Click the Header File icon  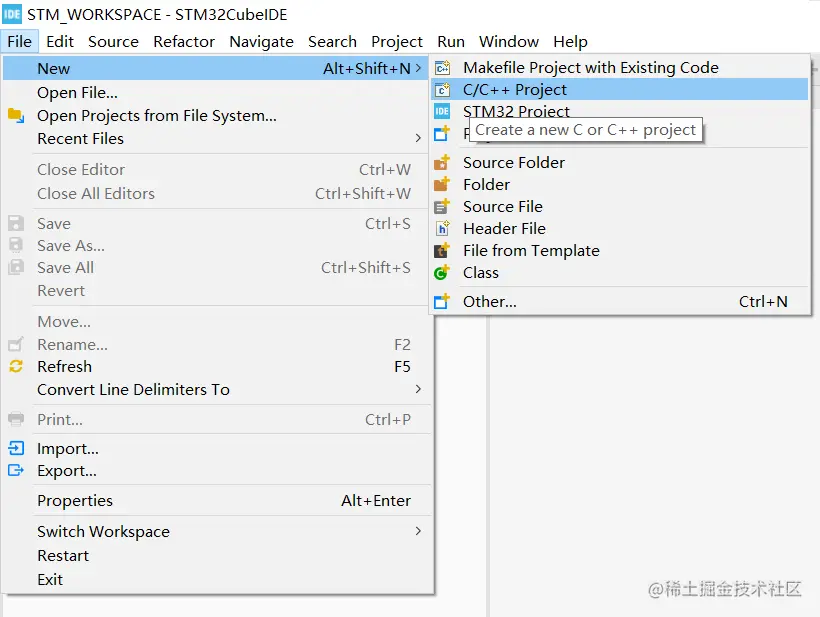click(442, 228)
